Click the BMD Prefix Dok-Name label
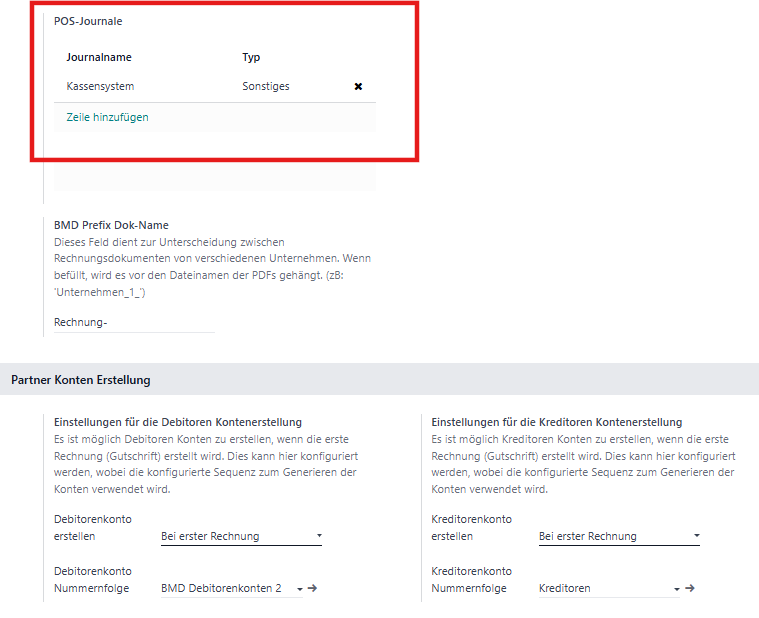The width and height of the screenshot is (759, 618). pos(111,225)
